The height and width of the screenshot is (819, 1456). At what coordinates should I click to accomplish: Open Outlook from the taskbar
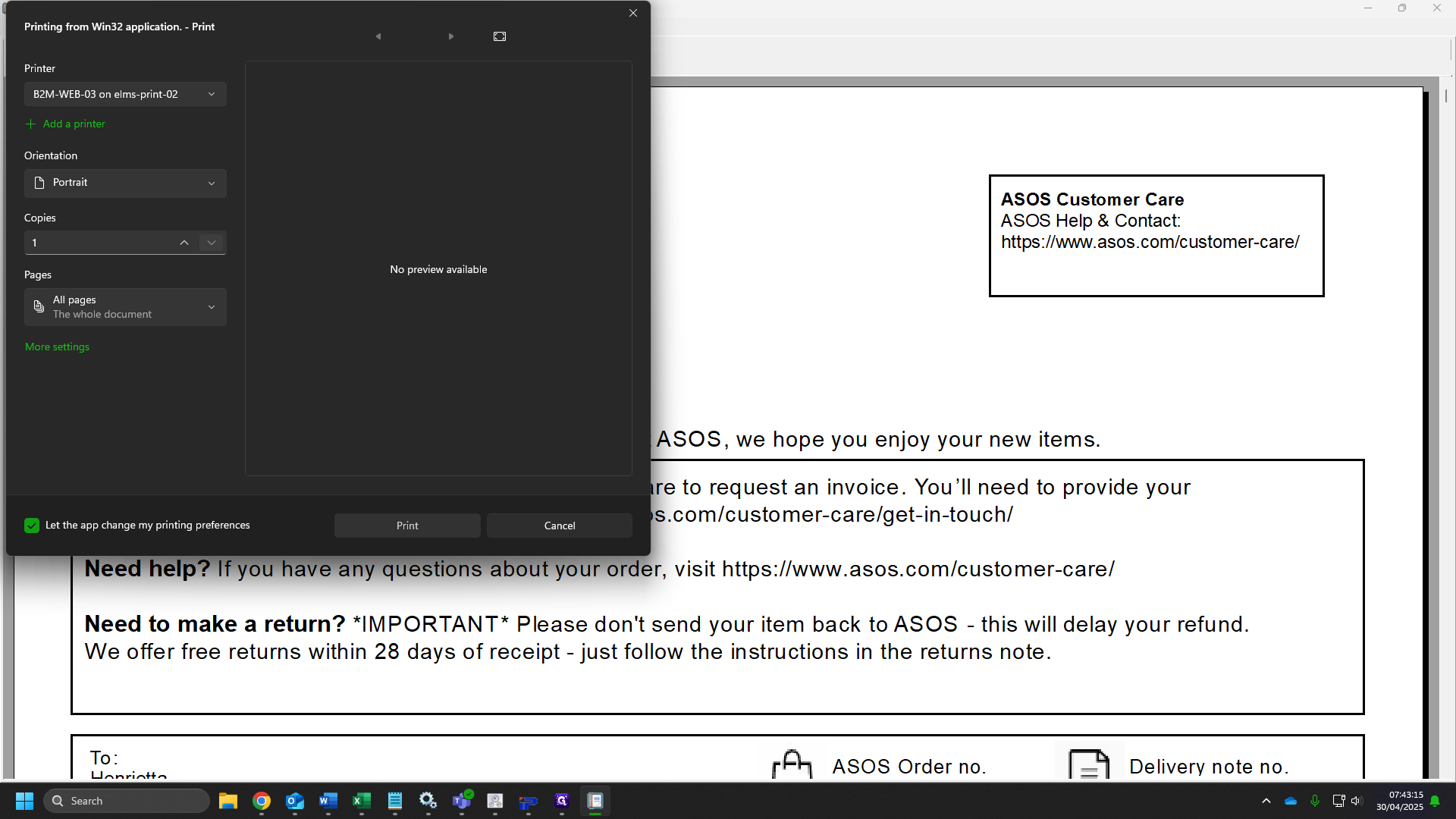(295, 801)
